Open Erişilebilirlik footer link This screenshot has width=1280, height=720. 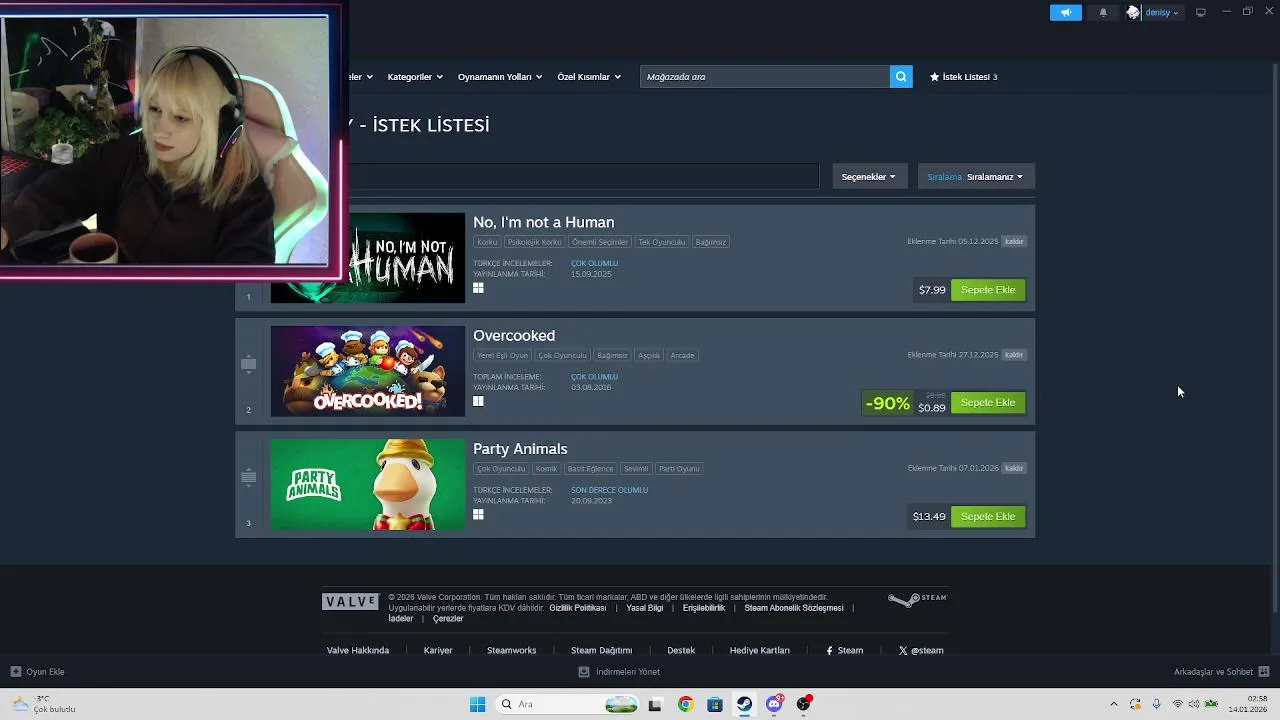(x=704, y=608)
